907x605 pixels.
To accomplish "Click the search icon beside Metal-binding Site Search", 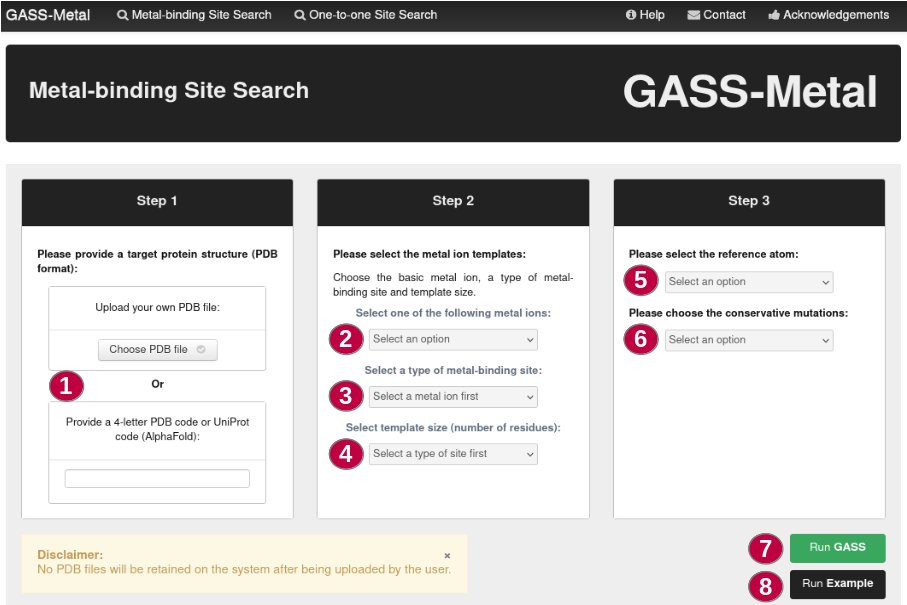I will pos(122,15).
